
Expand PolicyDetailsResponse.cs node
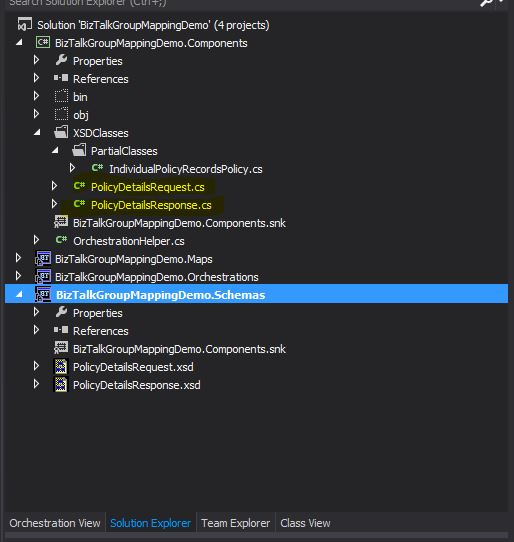coord(54,204)
